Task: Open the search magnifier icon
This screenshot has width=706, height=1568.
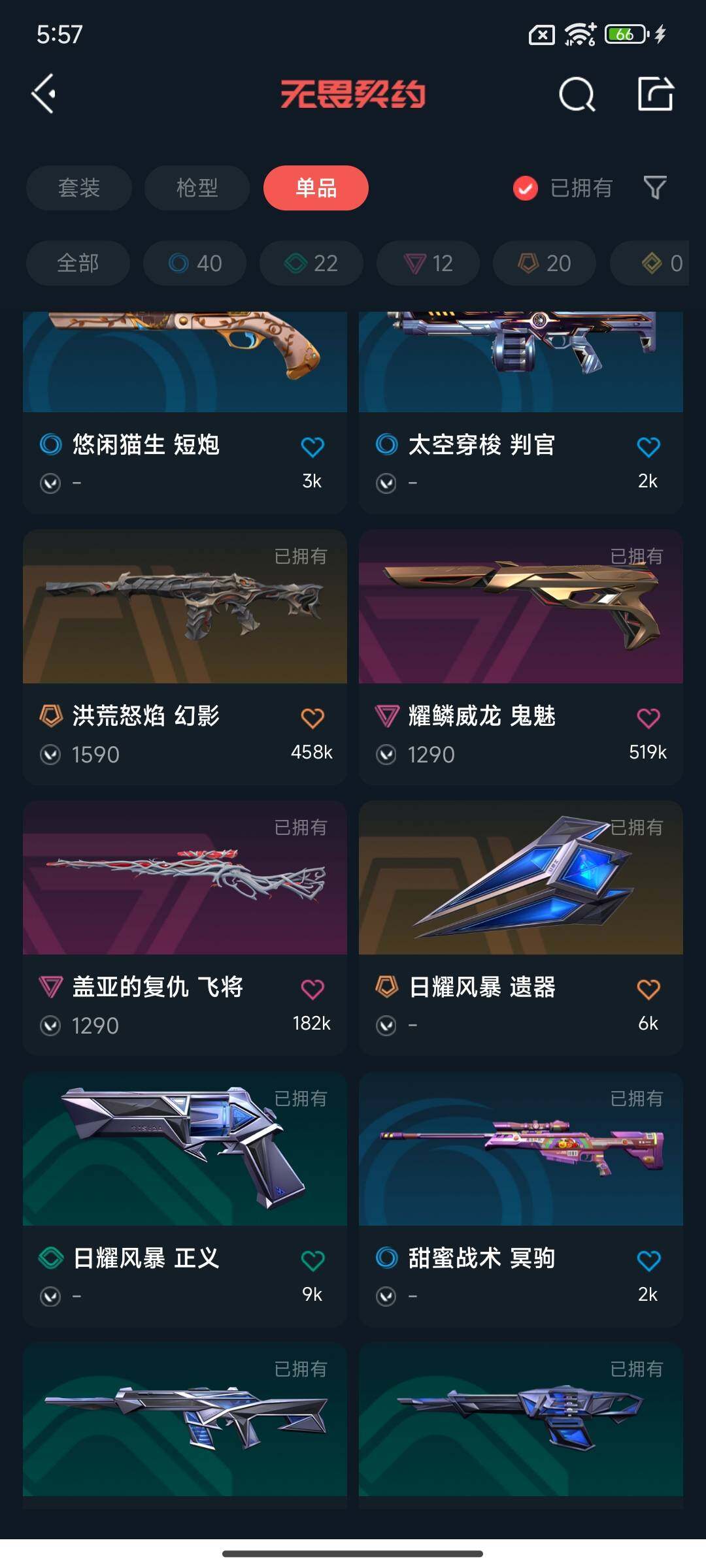Action: click(577, 94)
